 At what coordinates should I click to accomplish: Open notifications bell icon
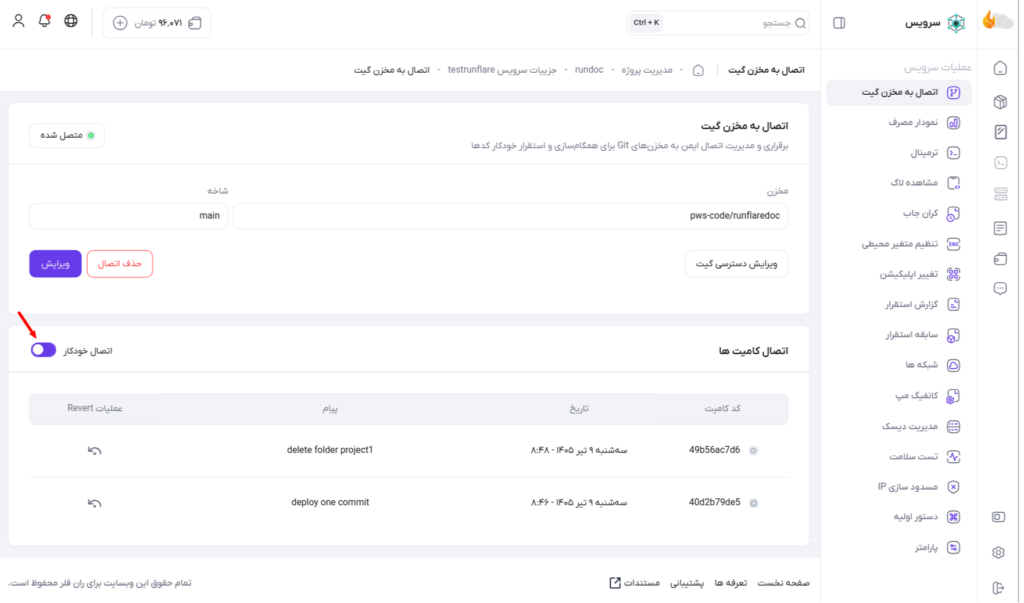[x=44, y=21]
